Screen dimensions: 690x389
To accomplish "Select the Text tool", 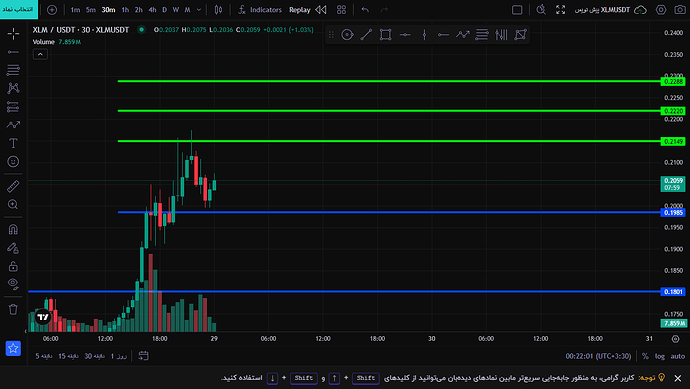I will (13, 143).
